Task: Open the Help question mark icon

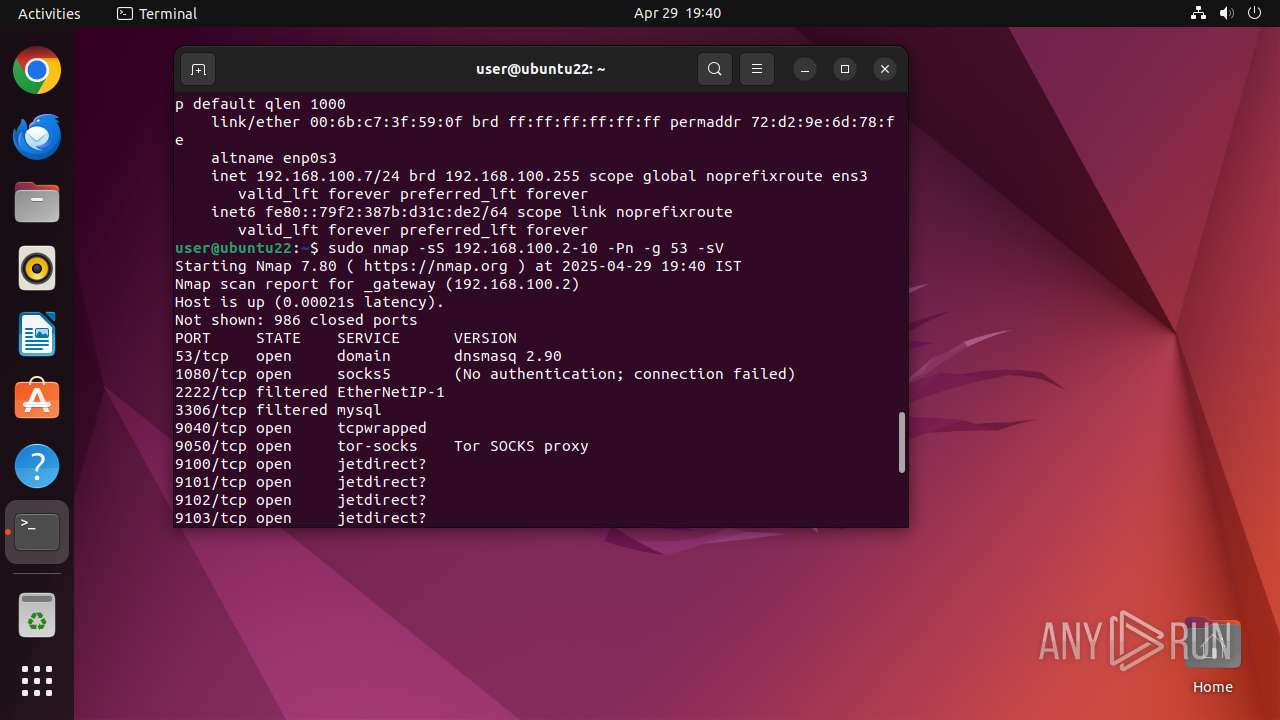Action: point(37,466)
